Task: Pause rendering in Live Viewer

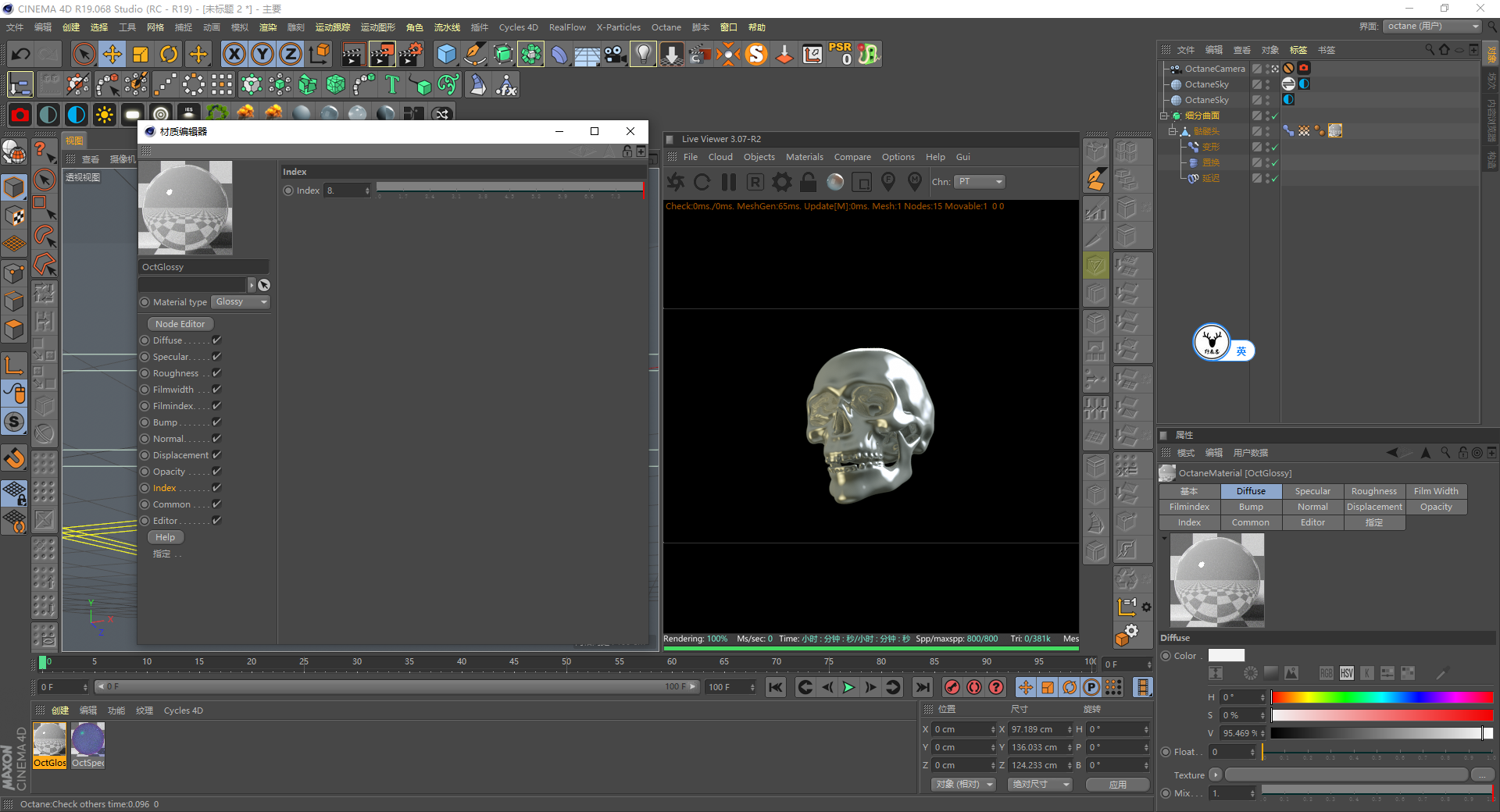Action: (729, 182)
